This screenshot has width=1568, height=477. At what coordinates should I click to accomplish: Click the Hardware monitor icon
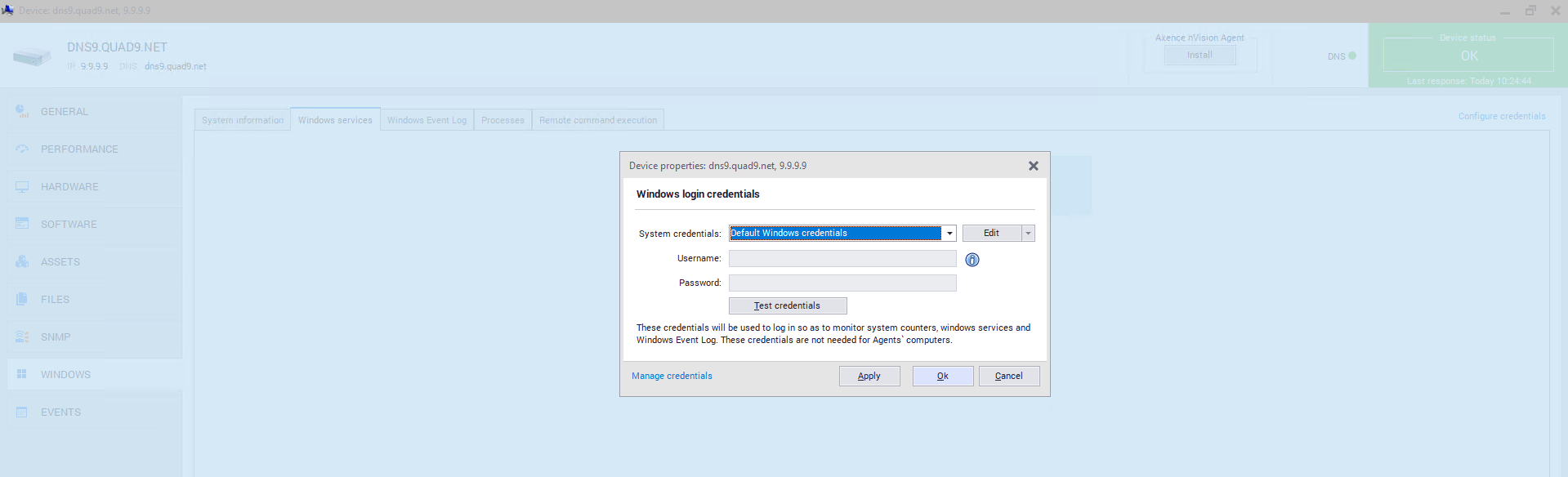point(22,186)
